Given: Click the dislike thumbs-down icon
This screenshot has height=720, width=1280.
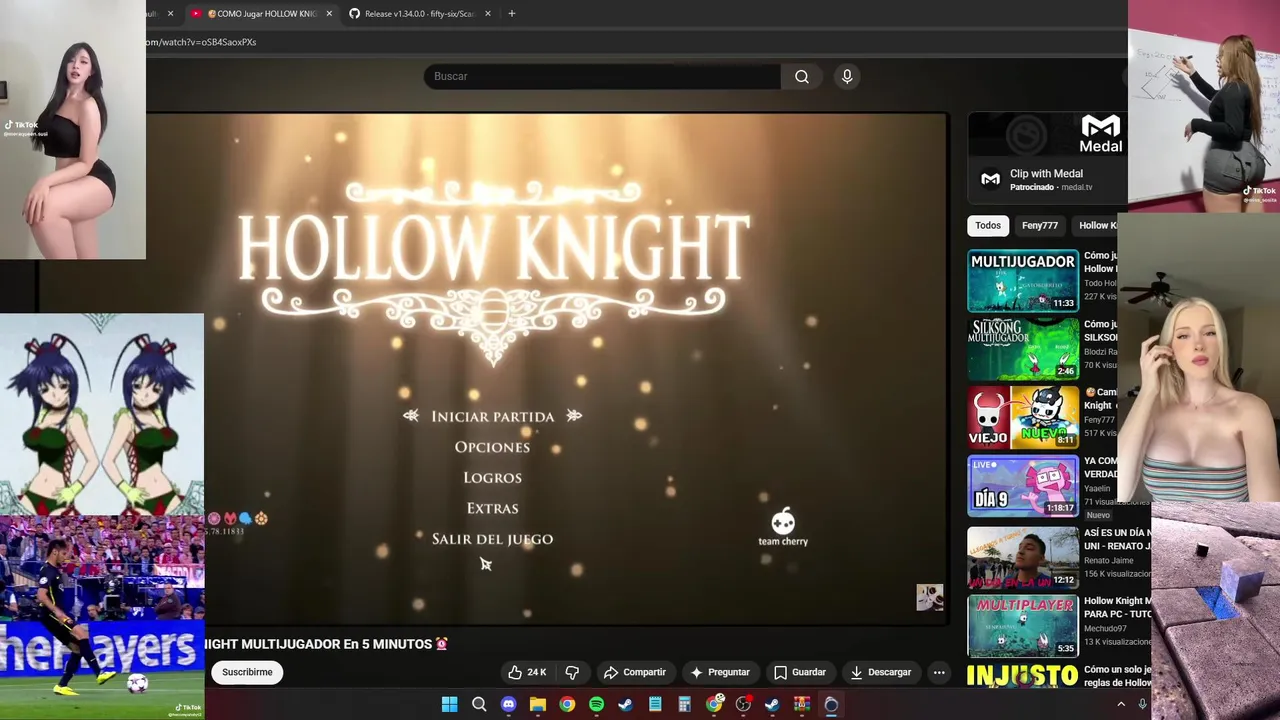Looking at the screenshot, I should 572,672.
